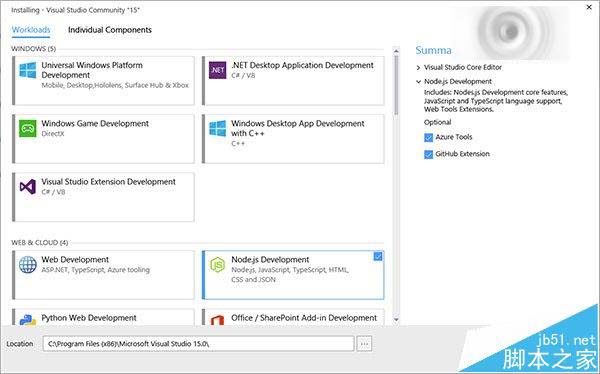Close the installer window
This screenshot has width=600, height=374.
click(x=589, y=7)
